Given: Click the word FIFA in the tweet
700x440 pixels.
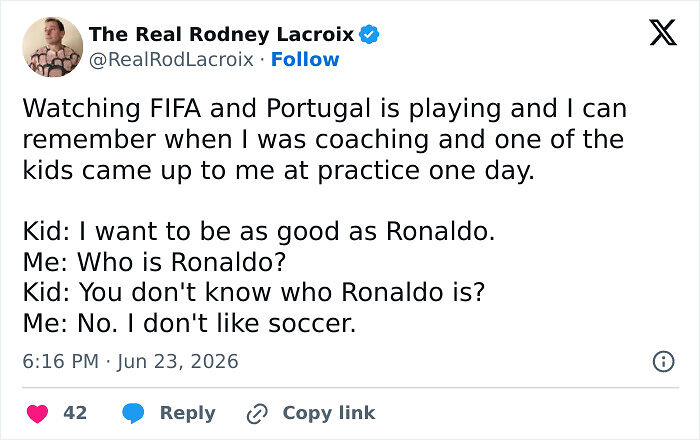Looking at the screenshot, I should point(175,108).
